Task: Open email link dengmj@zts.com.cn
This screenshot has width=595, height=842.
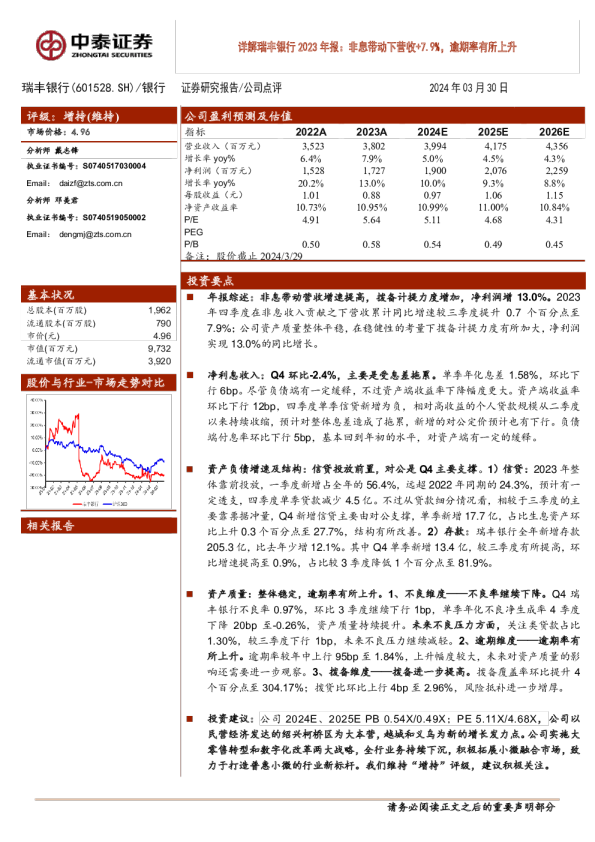Action: [95, 234]
